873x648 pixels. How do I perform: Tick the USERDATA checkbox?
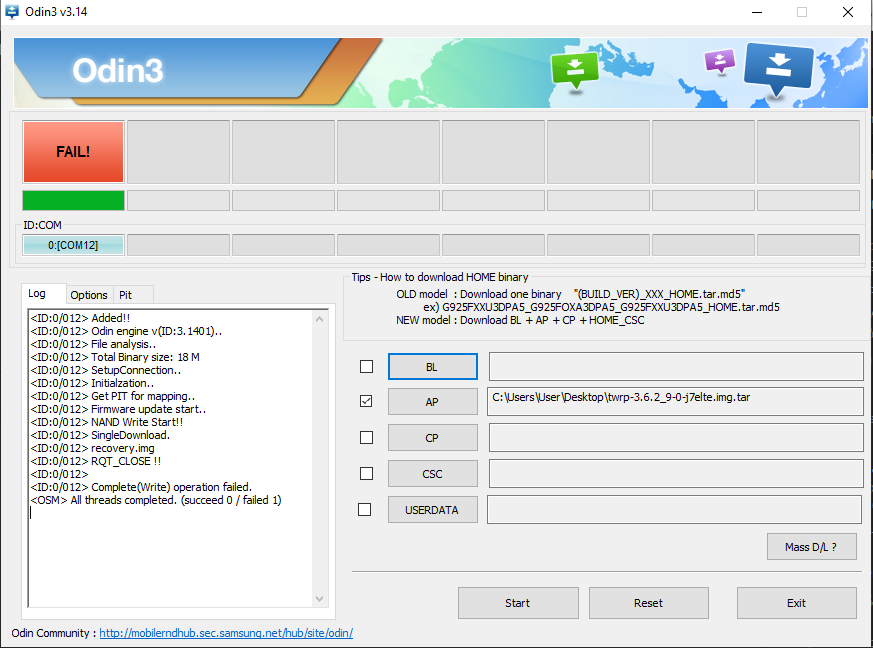365,509
